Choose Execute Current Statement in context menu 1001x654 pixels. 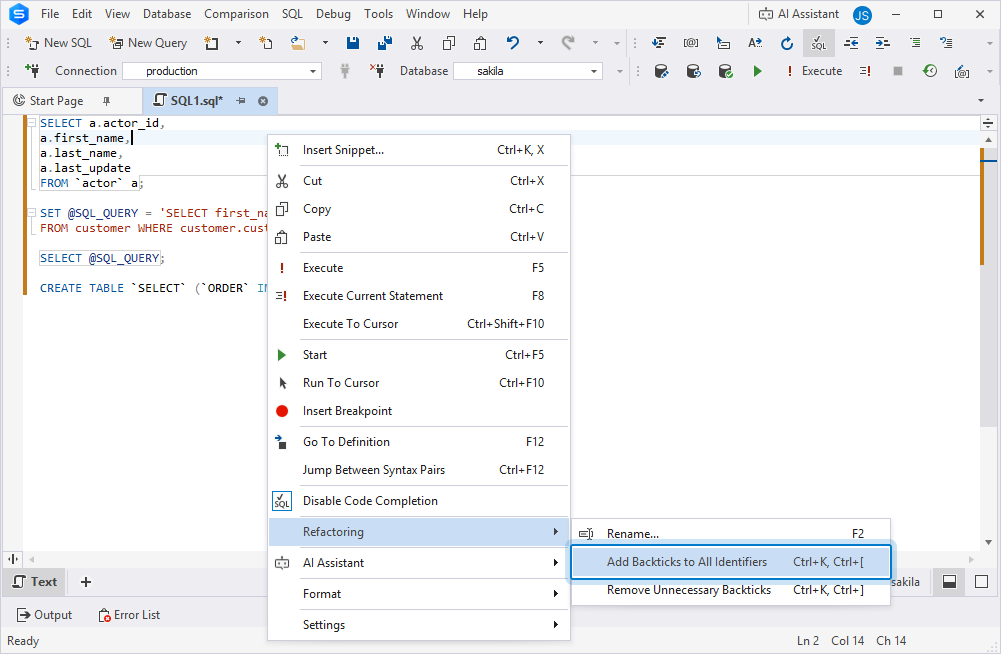point(418,296)
